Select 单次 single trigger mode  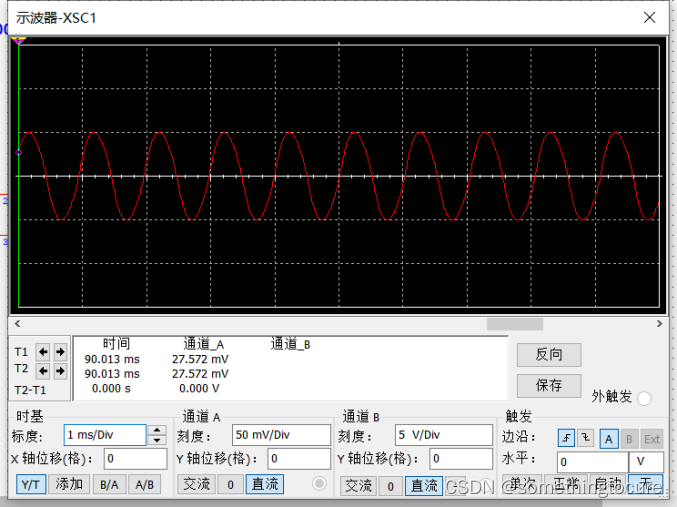click(x=522, y=484)
